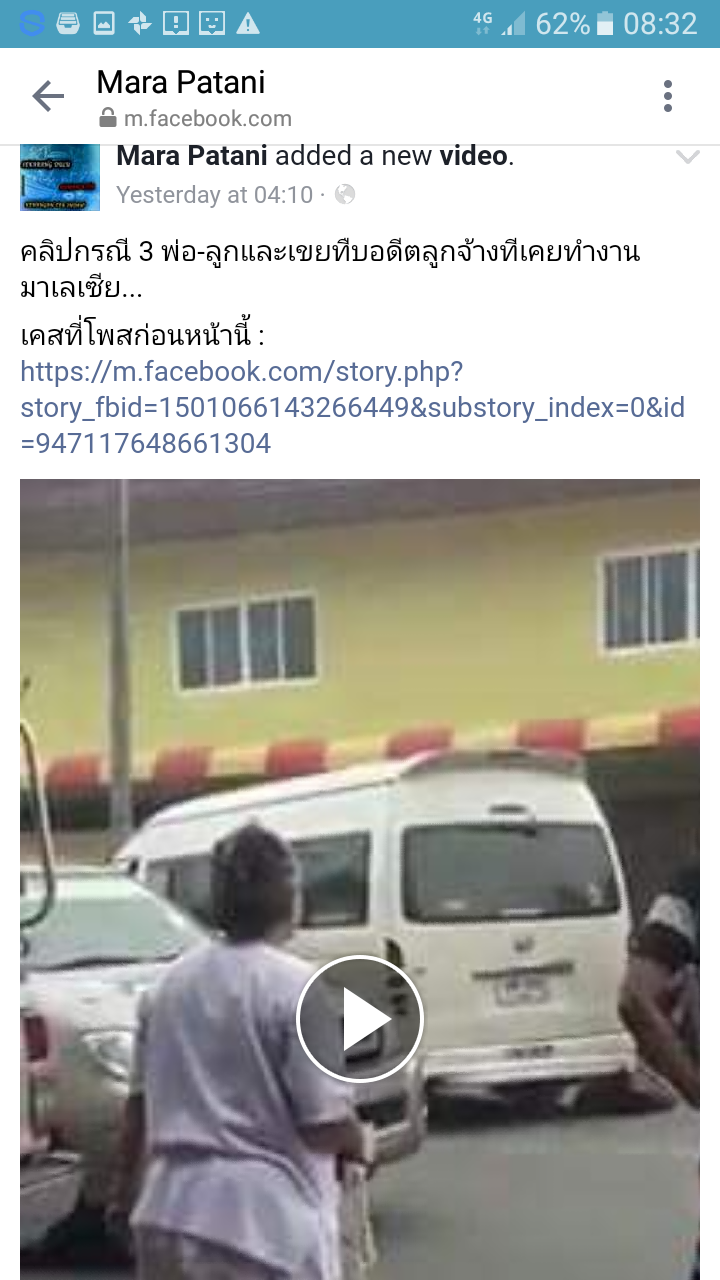Tap the Mara Patani page title
This screenshot has width=720, height=1280.
coord(181,82)
